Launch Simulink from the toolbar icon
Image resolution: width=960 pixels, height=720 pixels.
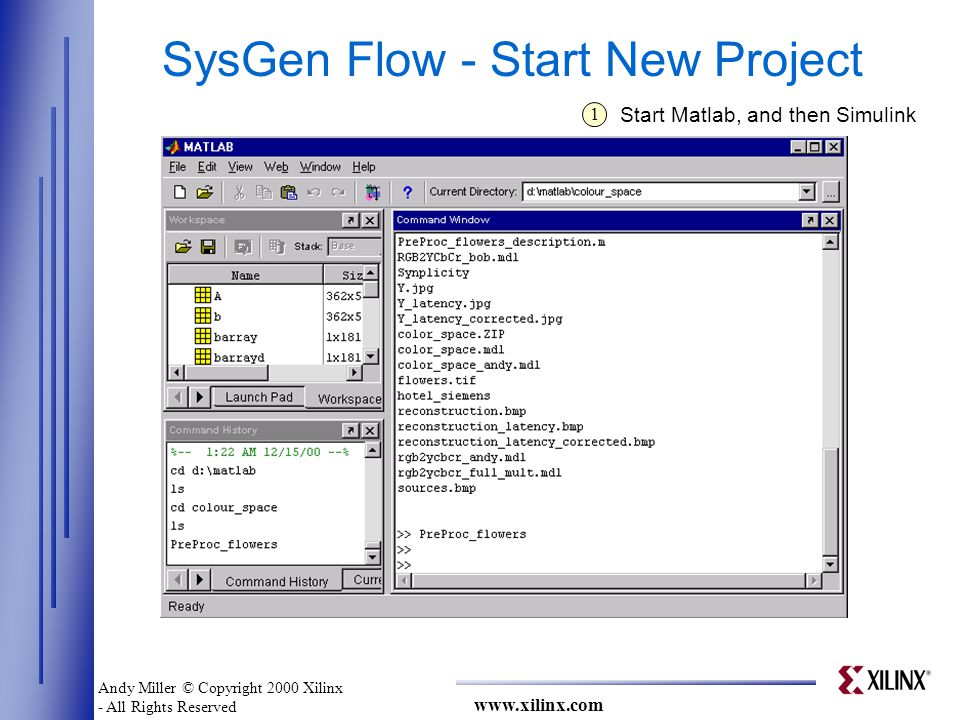pos(372,192)
